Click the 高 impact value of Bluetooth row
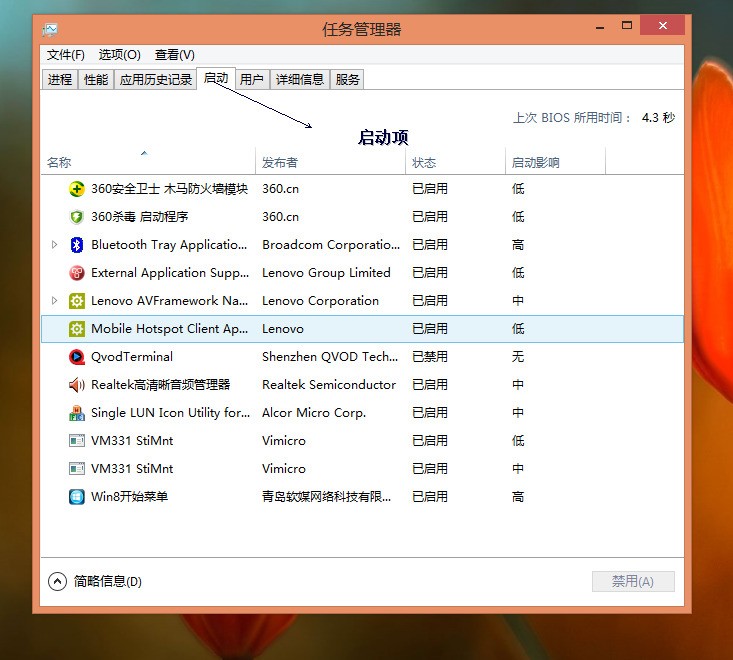The image size is (733, 660). 517,244
